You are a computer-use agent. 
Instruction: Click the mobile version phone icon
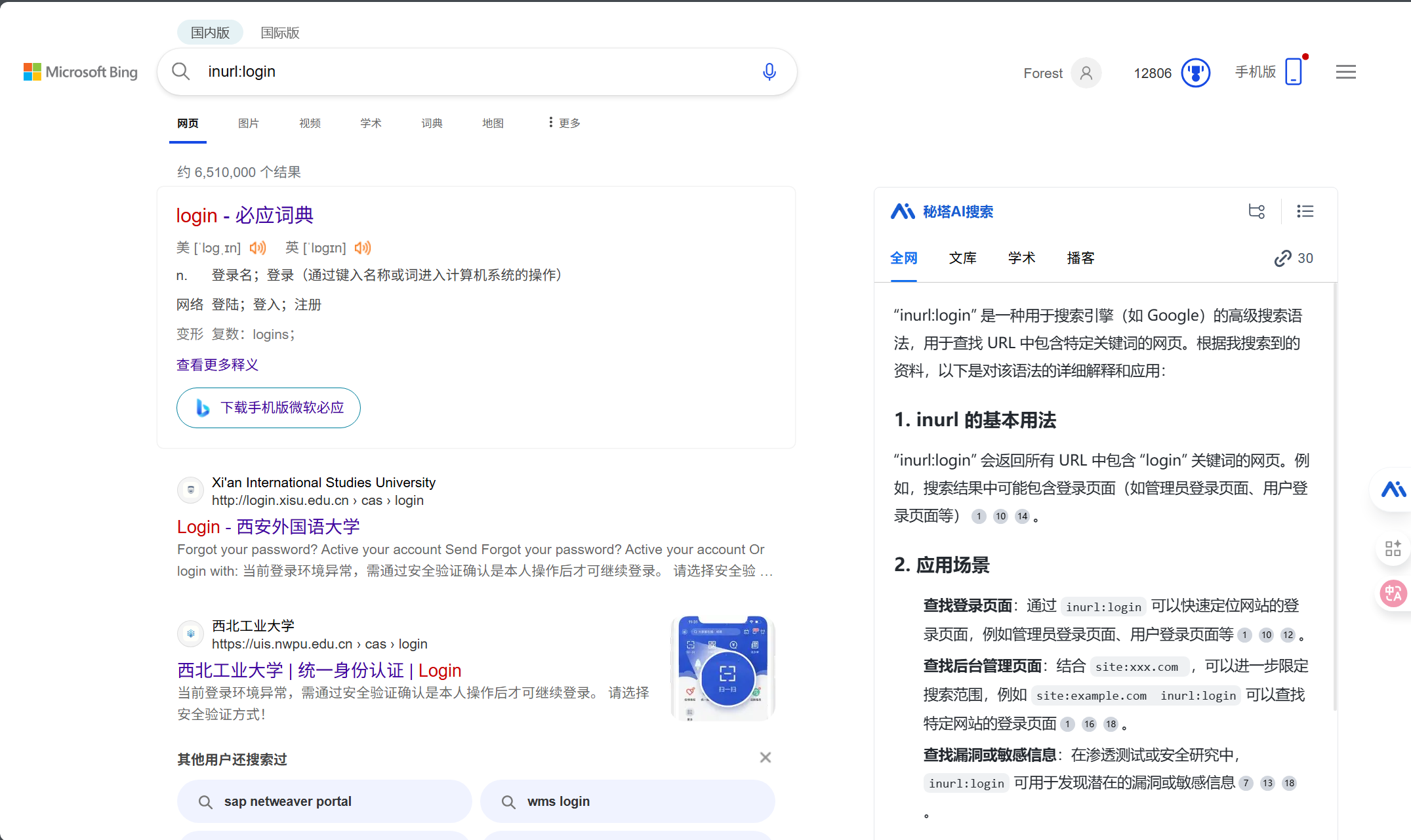tap(1294, 71)
